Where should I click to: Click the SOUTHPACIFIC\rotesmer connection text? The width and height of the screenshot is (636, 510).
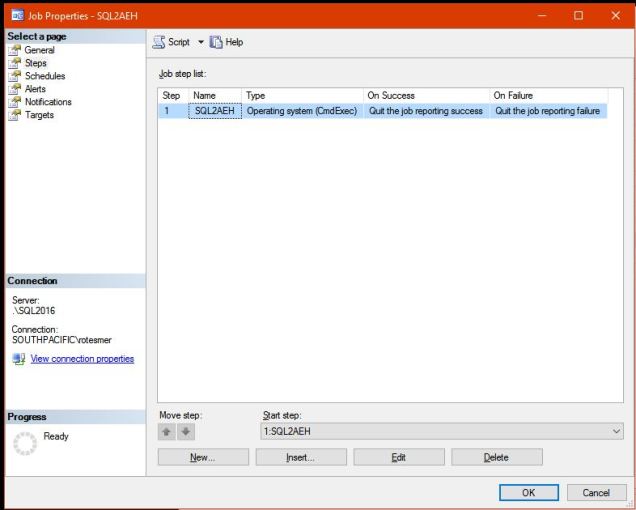click(62, 340)
